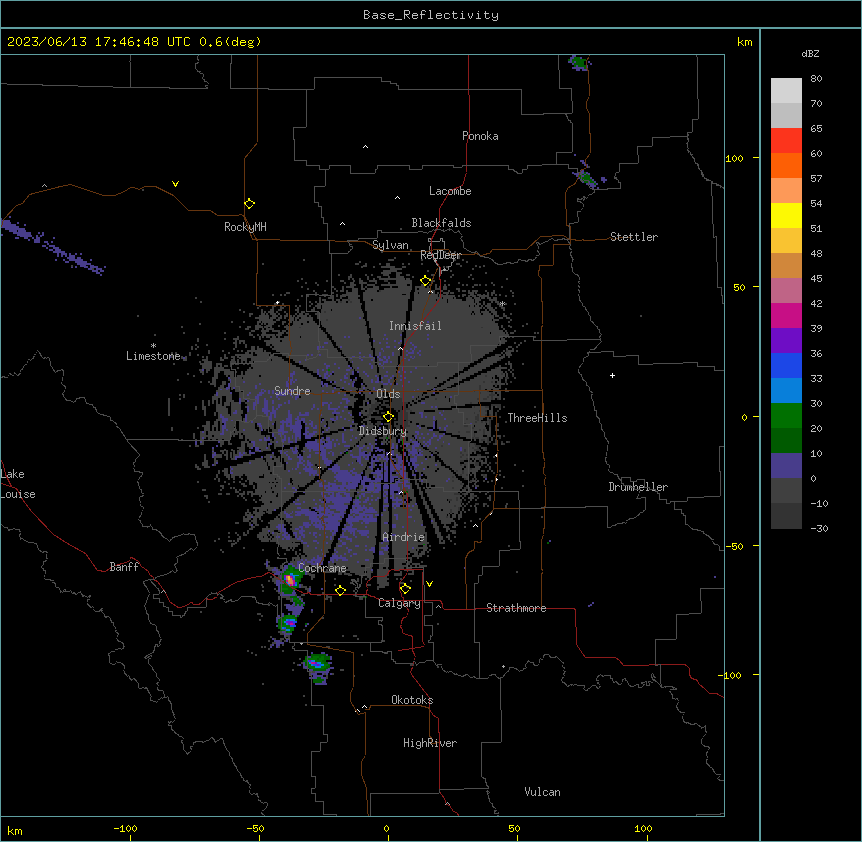Viewport: 862px width, 842px height.
Task: Select the lightest gray swatch beside 80 dBZ
Action: click(786, 91)
